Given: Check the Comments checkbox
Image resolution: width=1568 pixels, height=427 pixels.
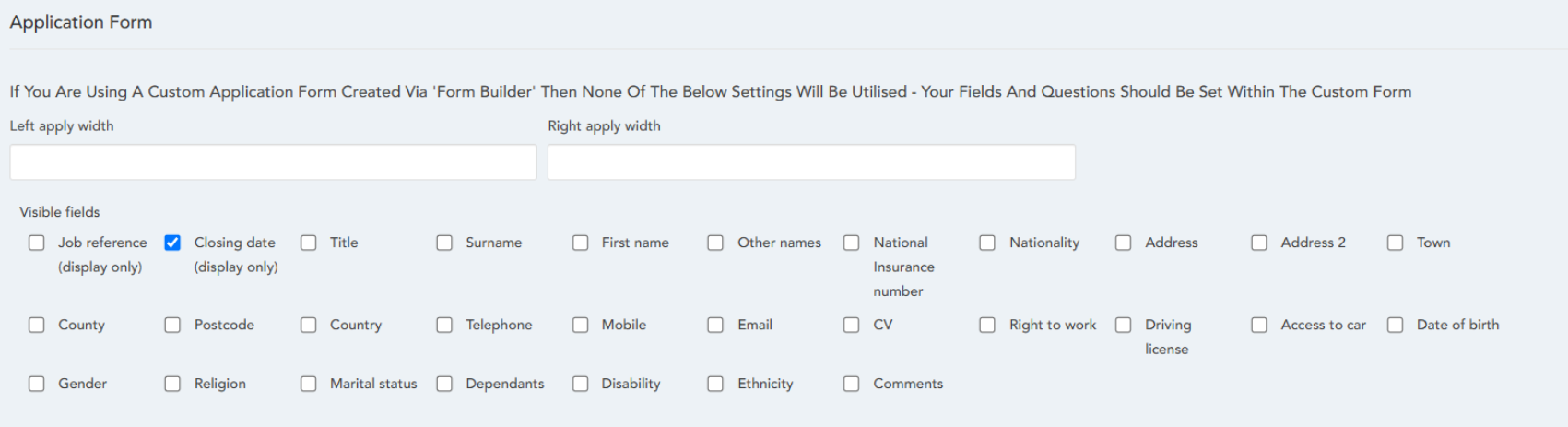Looking at the screenshot, I should pyautogui.click(x=852, y=384).
